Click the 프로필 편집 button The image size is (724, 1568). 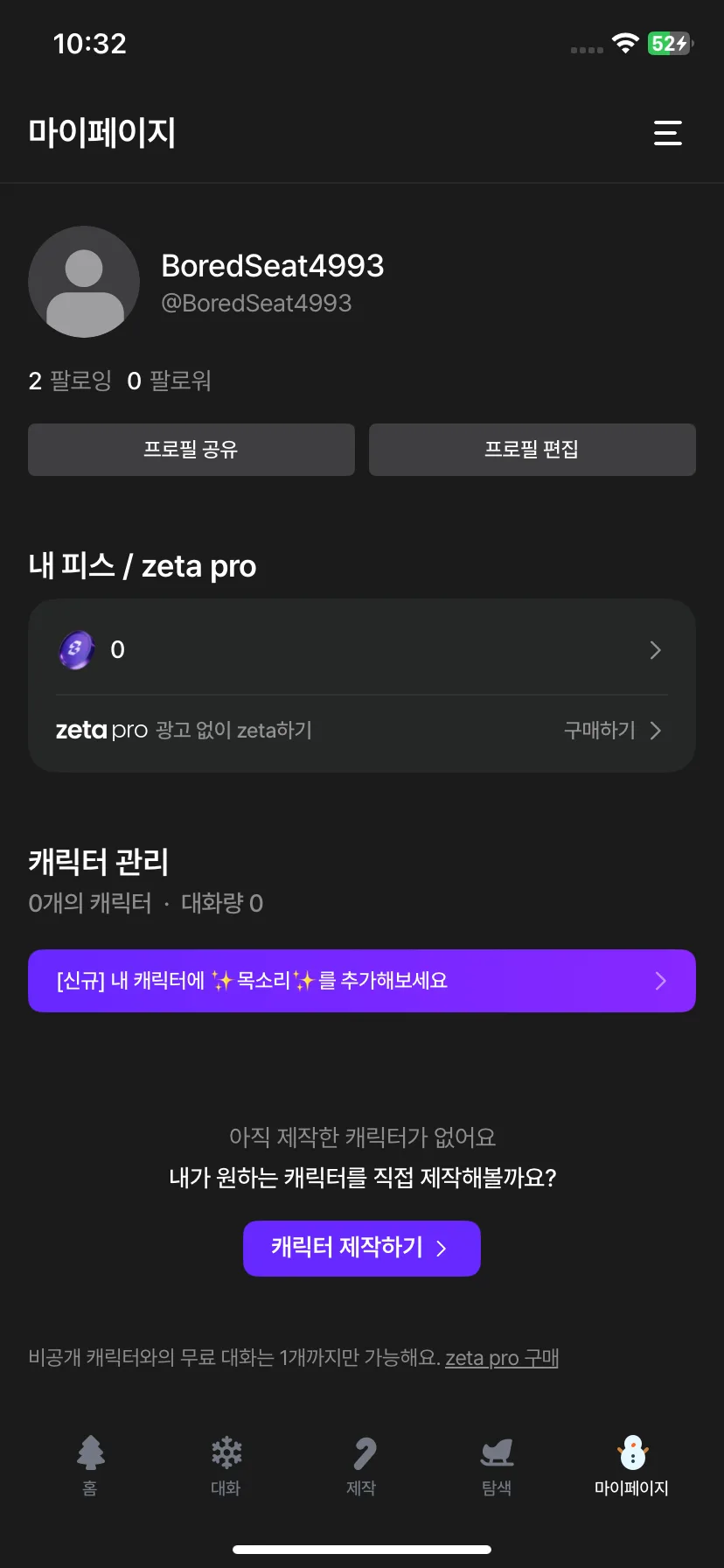tap(533, 450)
